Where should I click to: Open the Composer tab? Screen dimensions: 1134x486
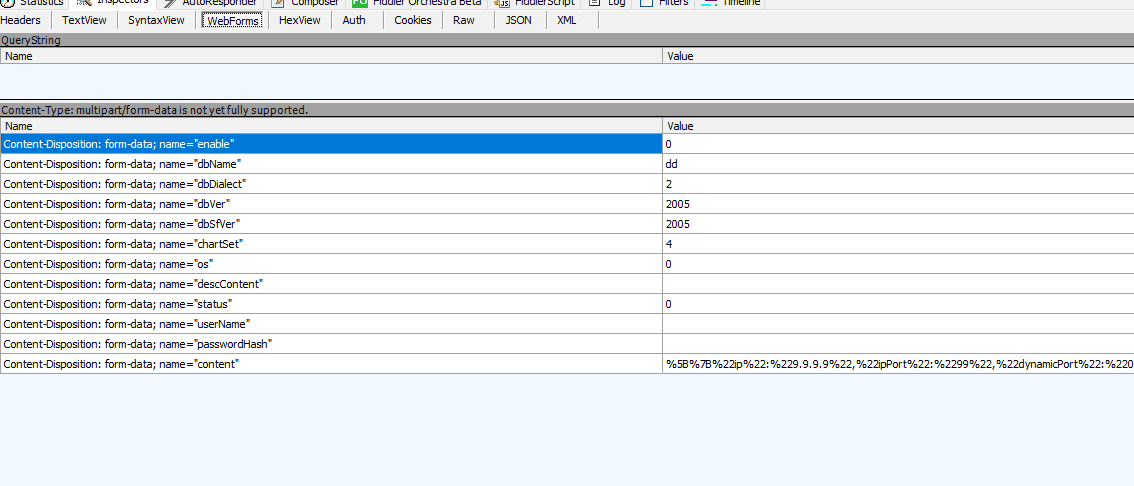(304, 4)
